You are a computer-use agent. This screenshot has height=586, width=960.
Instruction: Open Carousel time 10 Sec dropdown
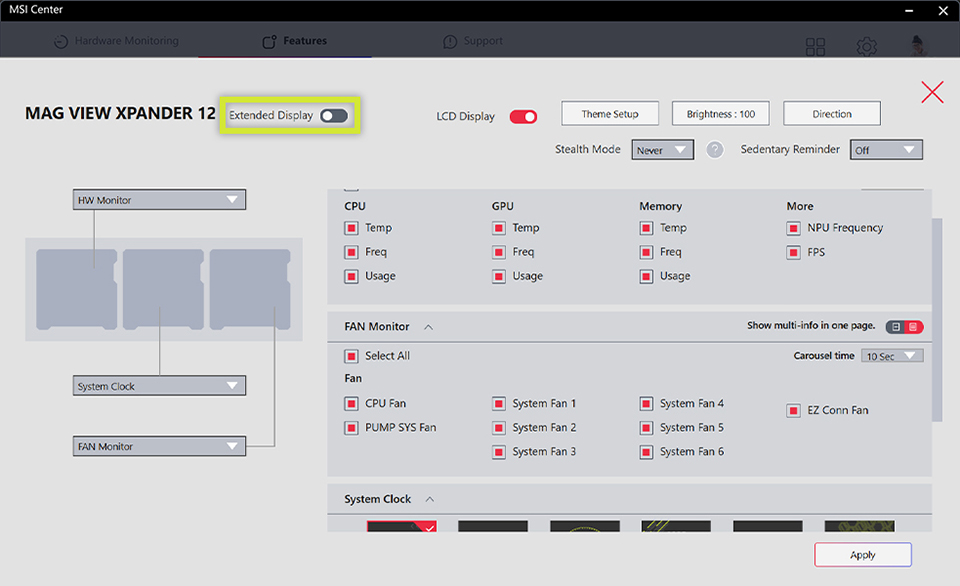892,356
